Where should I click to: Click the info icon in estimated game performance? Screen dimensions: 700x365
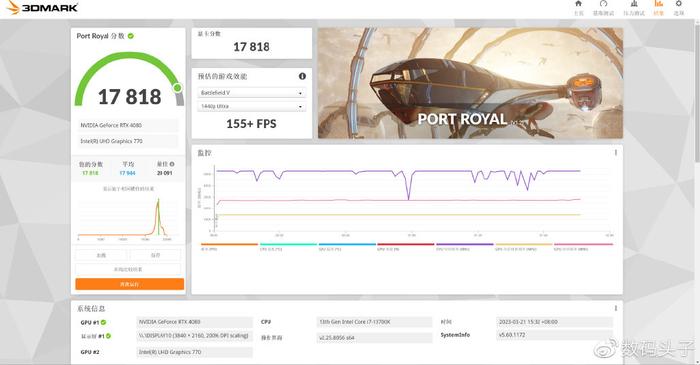click(x=302, y=76)
